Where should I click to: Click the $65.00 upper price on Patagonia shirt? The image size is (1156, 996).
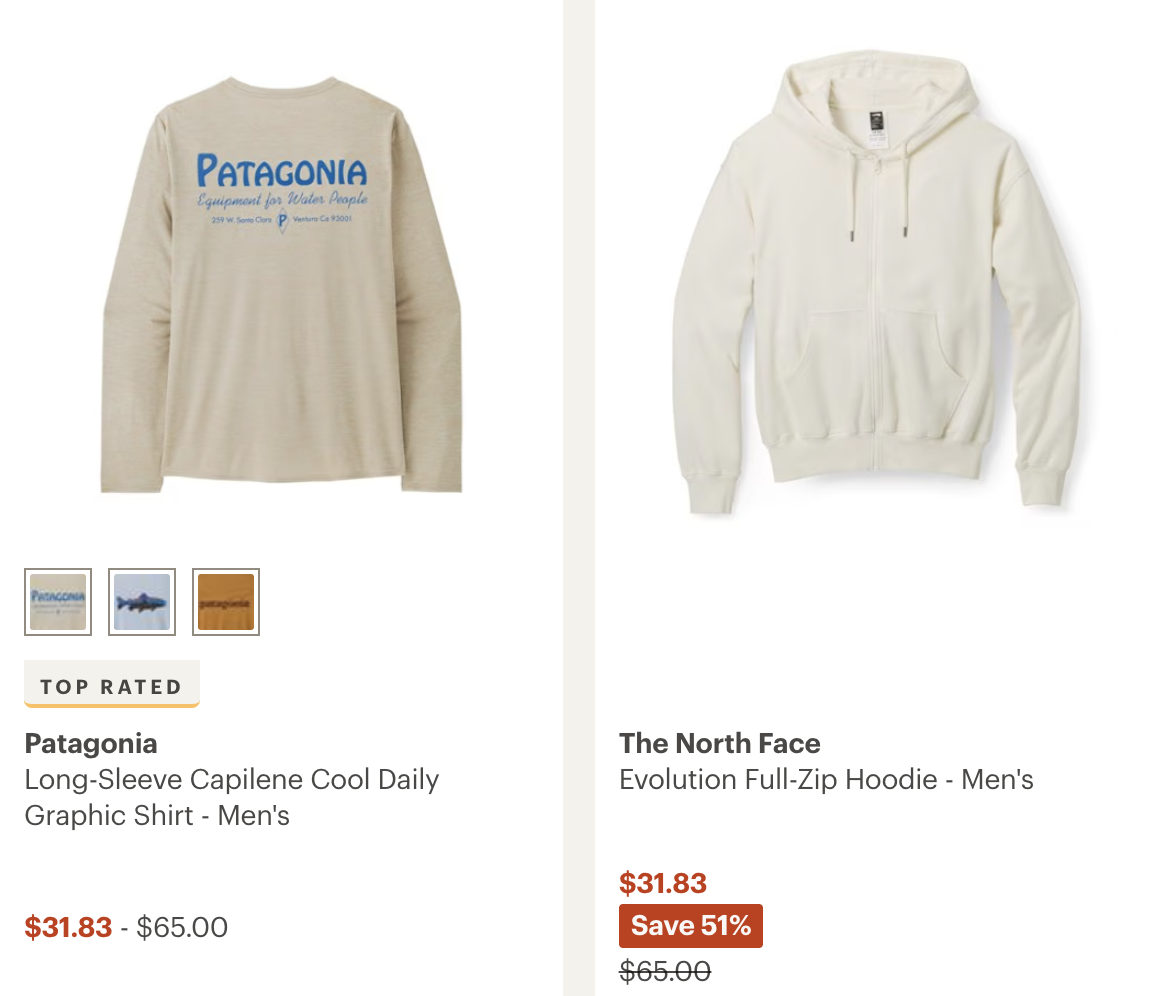[x=182, y=927]
